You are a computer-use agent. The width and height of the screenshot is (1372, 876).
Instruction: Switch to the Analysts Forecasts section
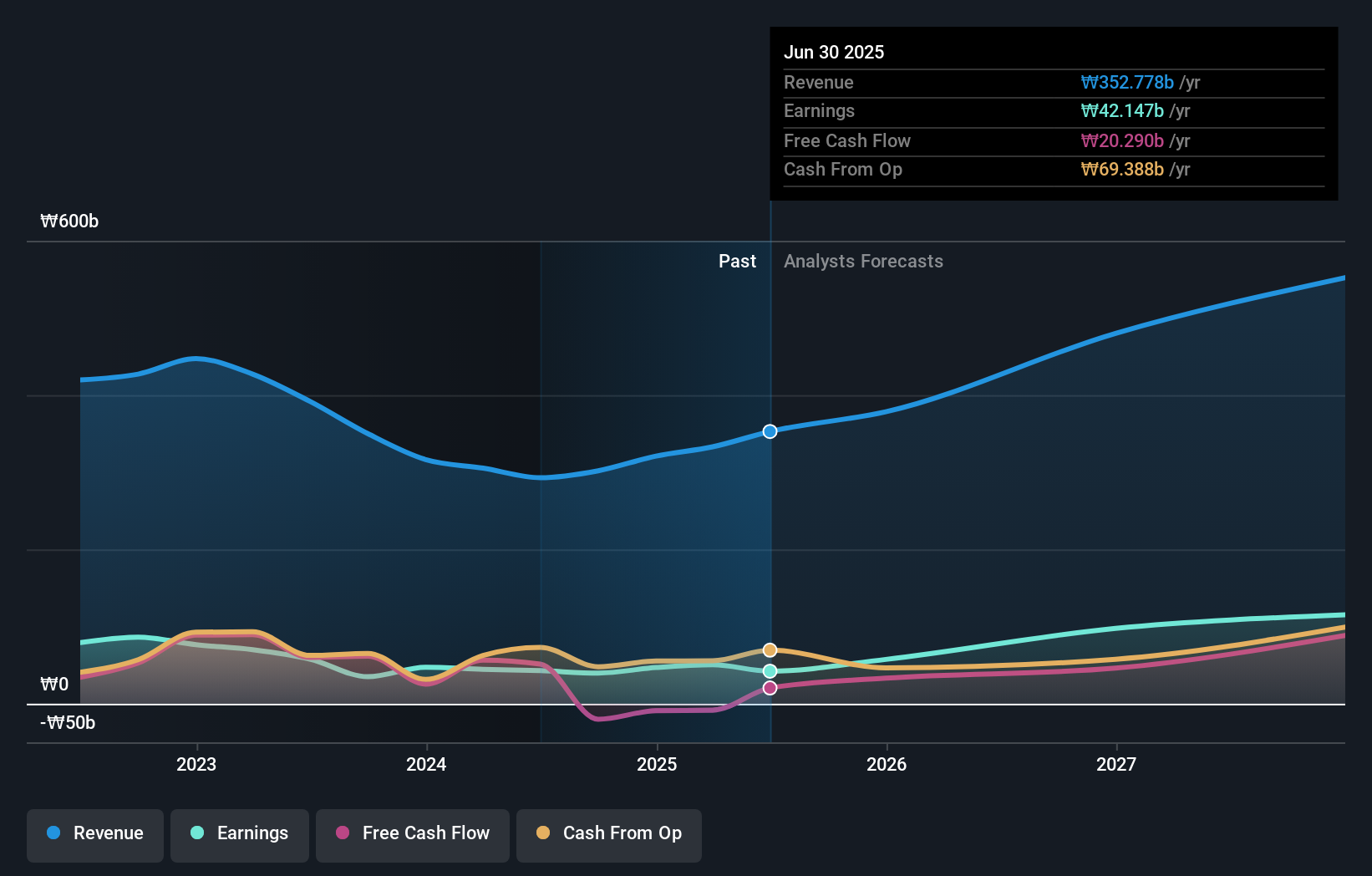click(x=863, y=262)
